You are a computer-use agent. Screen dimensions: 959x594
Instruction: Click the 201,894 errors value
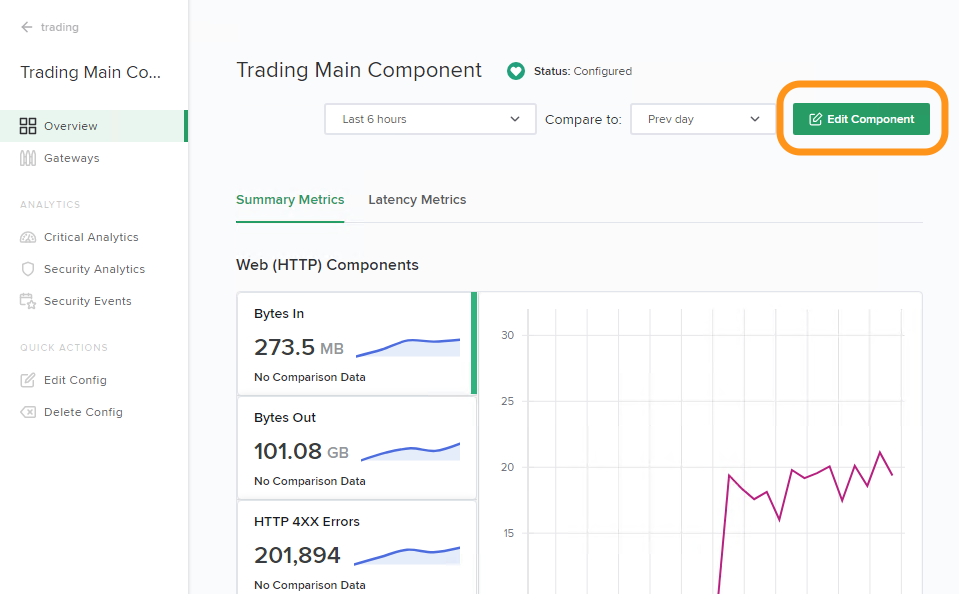(x=297, y=555)
